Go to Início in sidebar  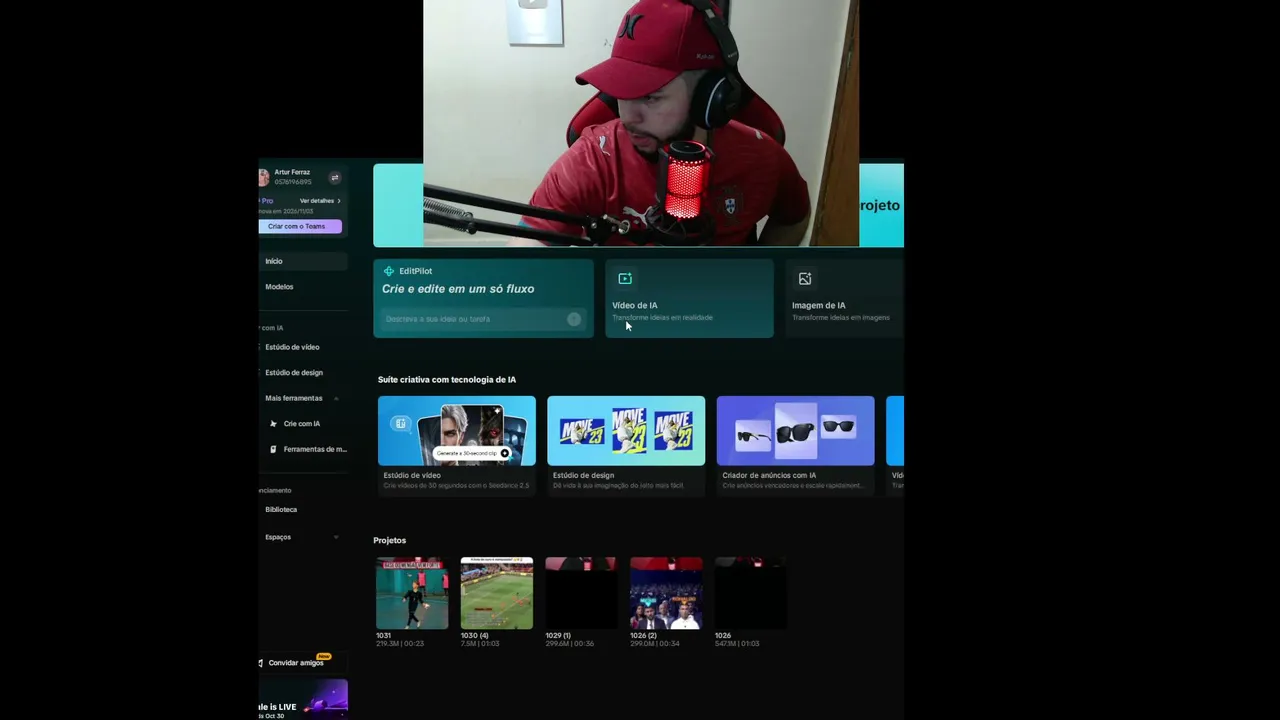[303, 261]
